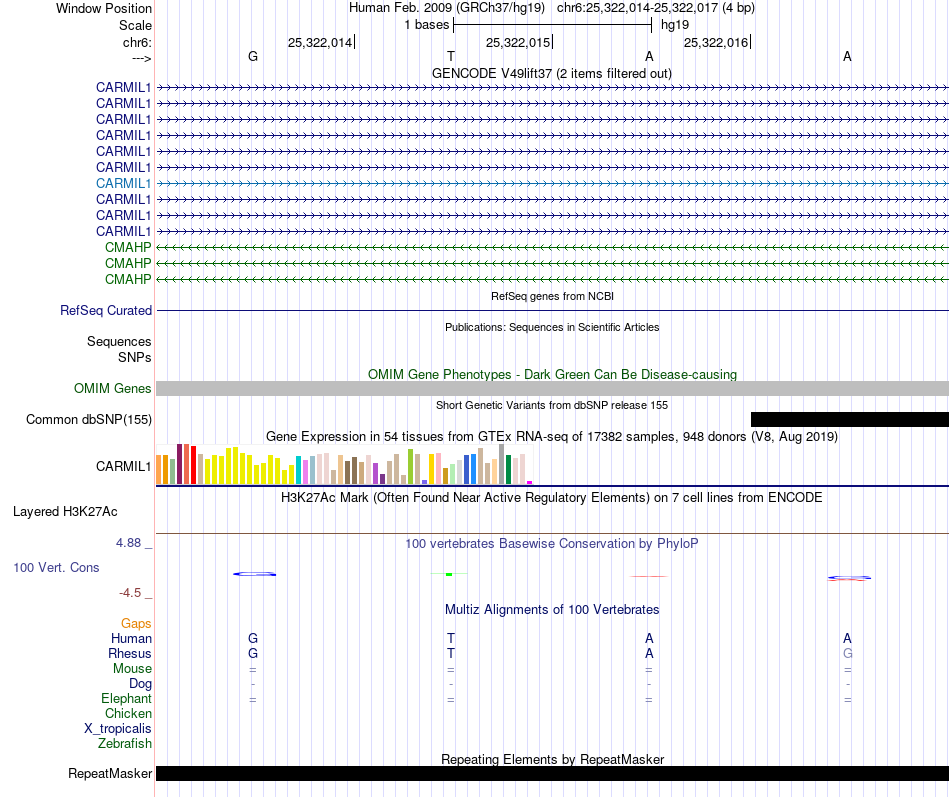Click the RepeatMasker side label
The height and width of the screenshot is (797, 950).
click(110, 773)
